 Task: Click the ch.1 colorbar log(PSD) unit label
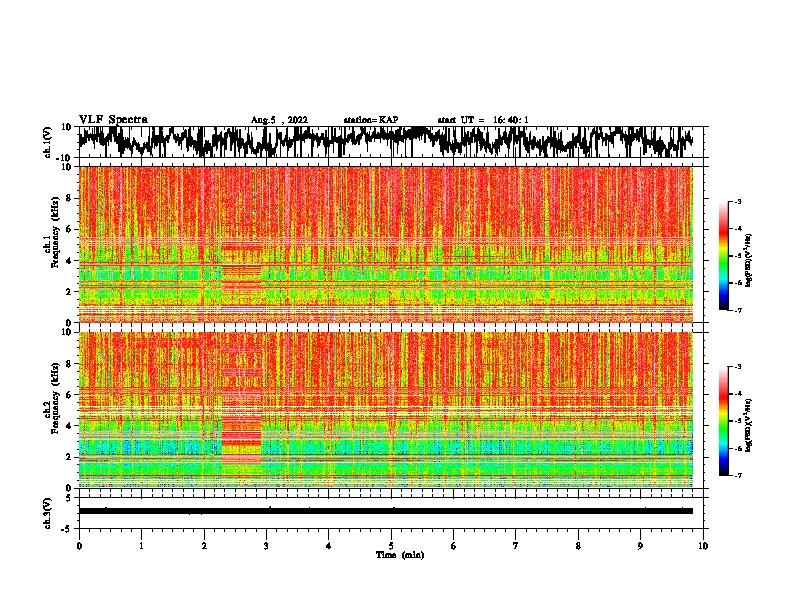click(x=749, y=261)
